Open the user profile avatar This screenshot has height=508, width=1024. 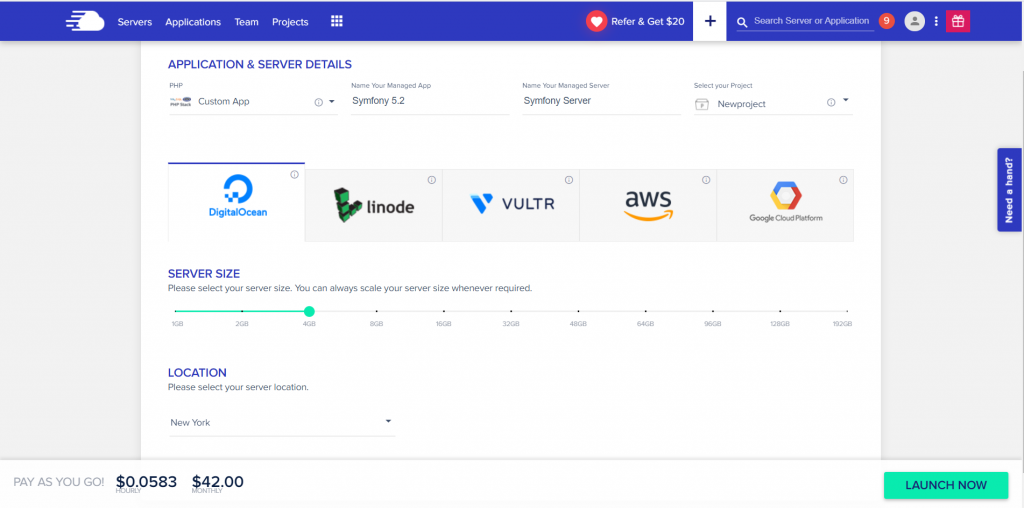pyautogui.click(x=914, y=21)
